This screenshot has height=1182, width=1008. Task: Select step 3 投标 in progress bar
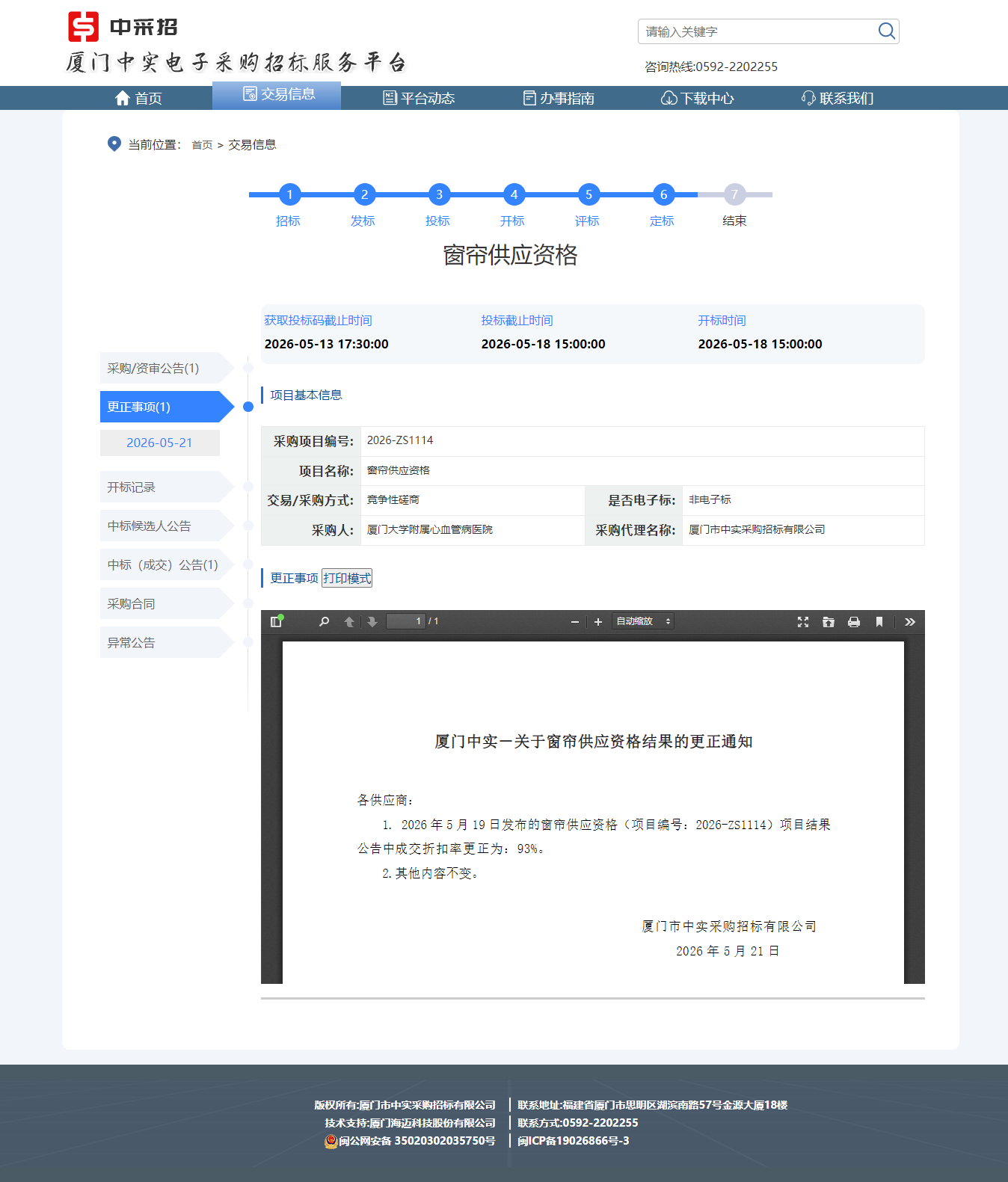click(439, 194)
